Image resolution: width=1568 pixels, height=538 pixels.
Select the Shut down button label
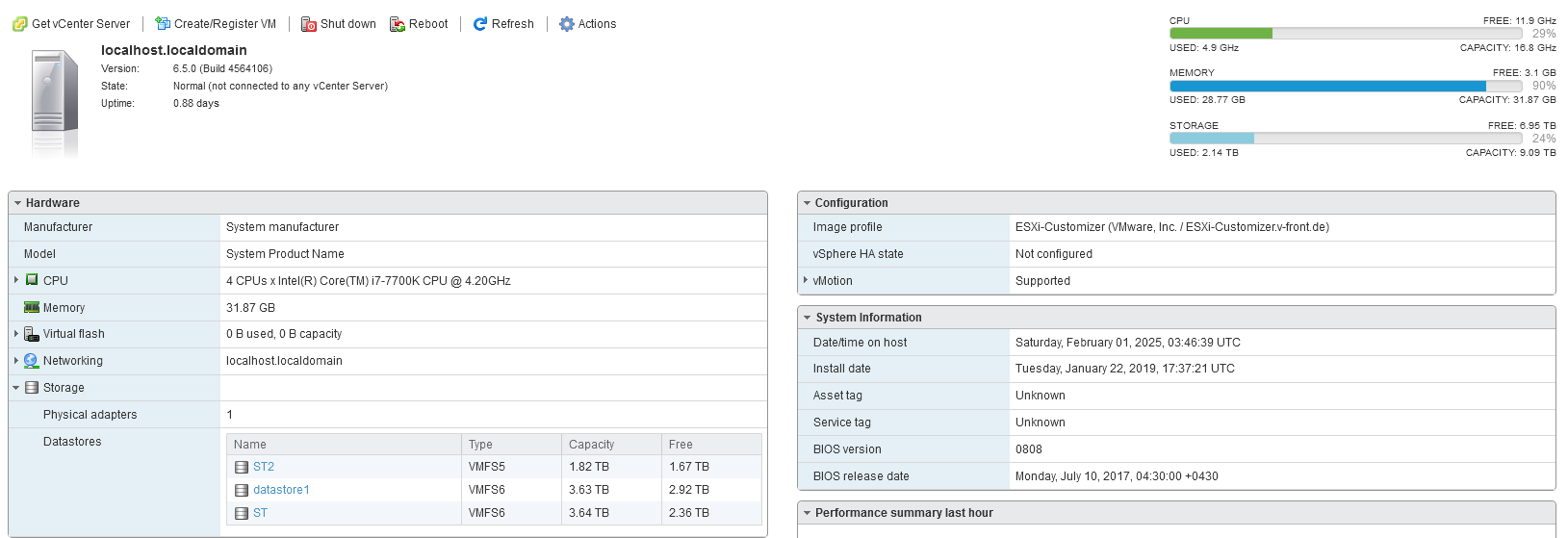pos(348,24)
